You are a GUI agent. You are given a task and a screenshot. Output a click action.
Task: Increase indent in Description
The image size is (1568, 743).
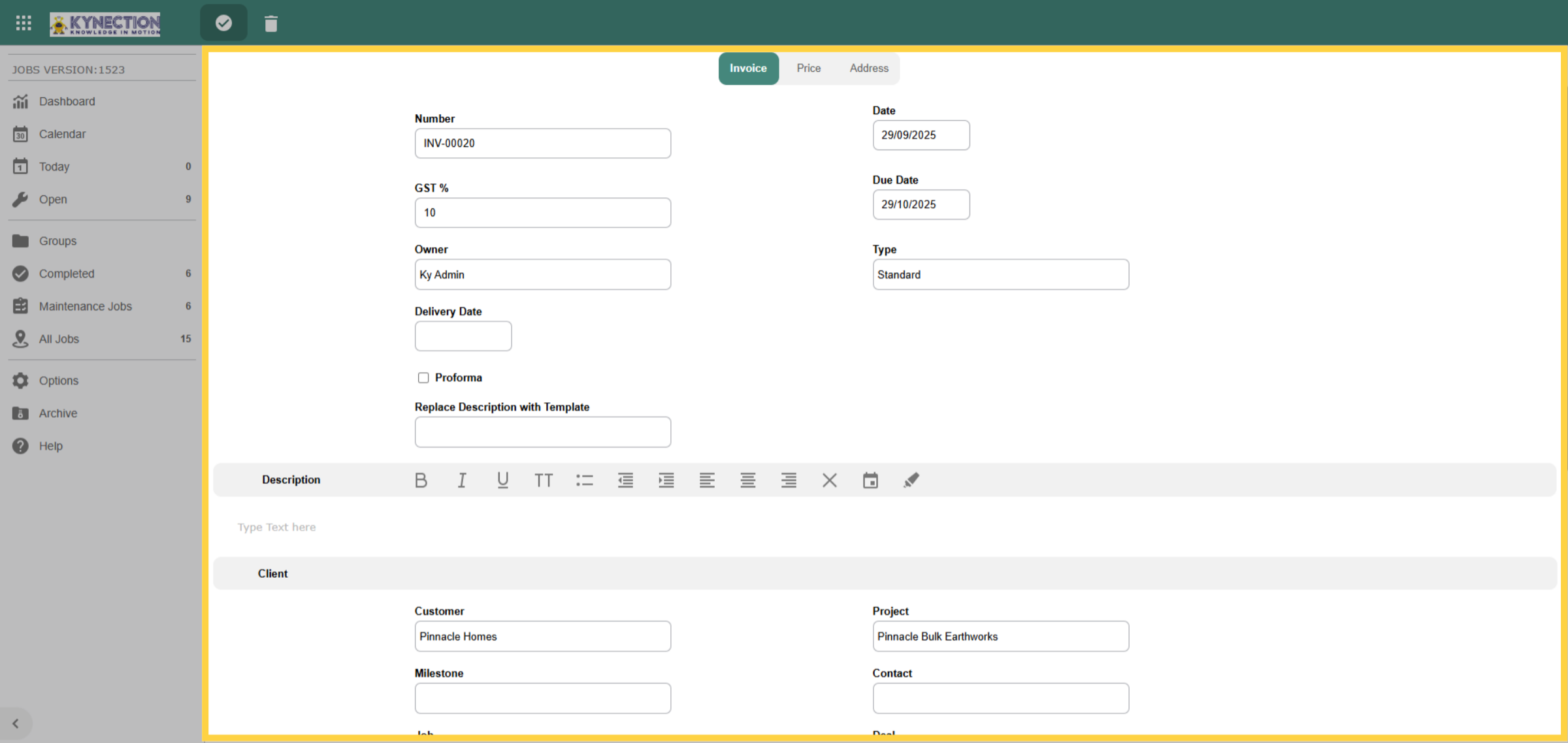tap(666, 481)
